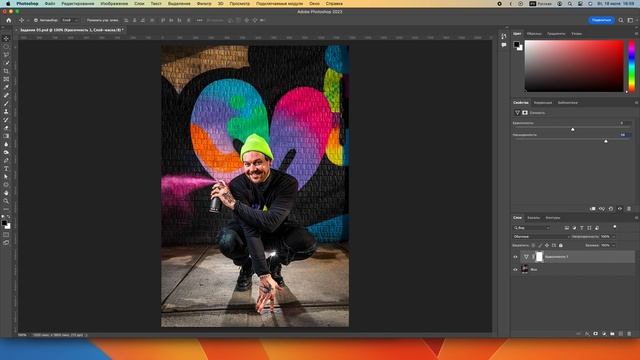Select the Gradient tool

6,136
